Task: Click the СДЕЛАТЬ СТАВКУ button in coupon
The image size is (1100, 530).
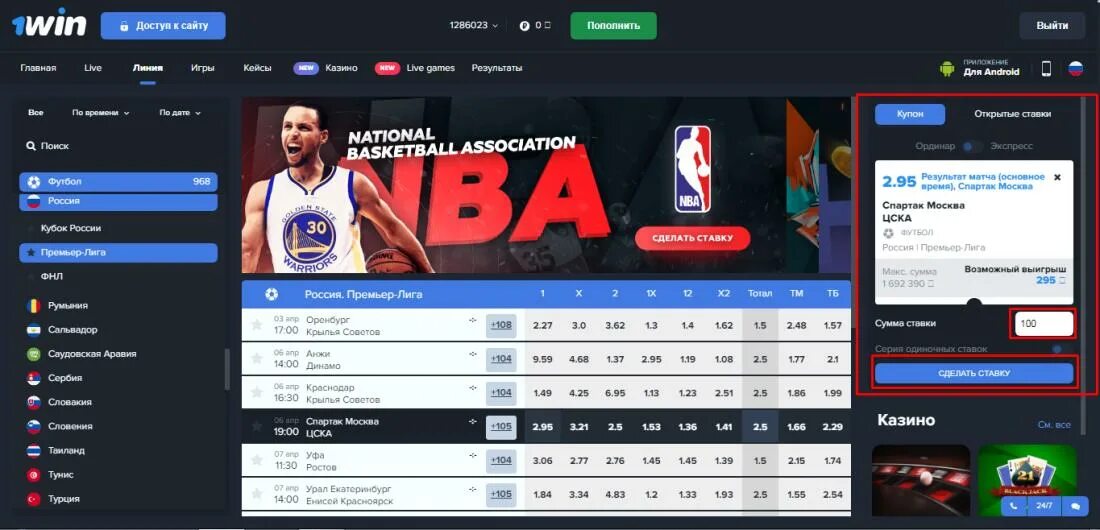Action: [x=974, y=373]
